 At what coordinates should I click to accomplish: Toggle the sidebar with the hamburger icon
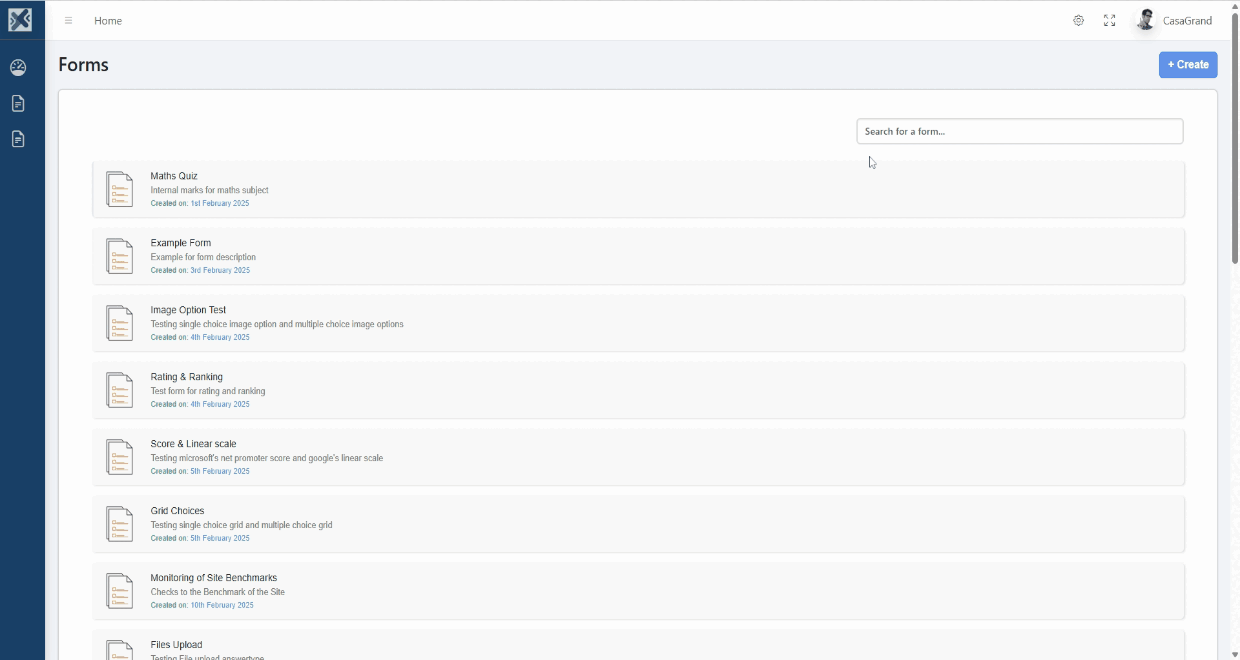[x=68, y=21]
